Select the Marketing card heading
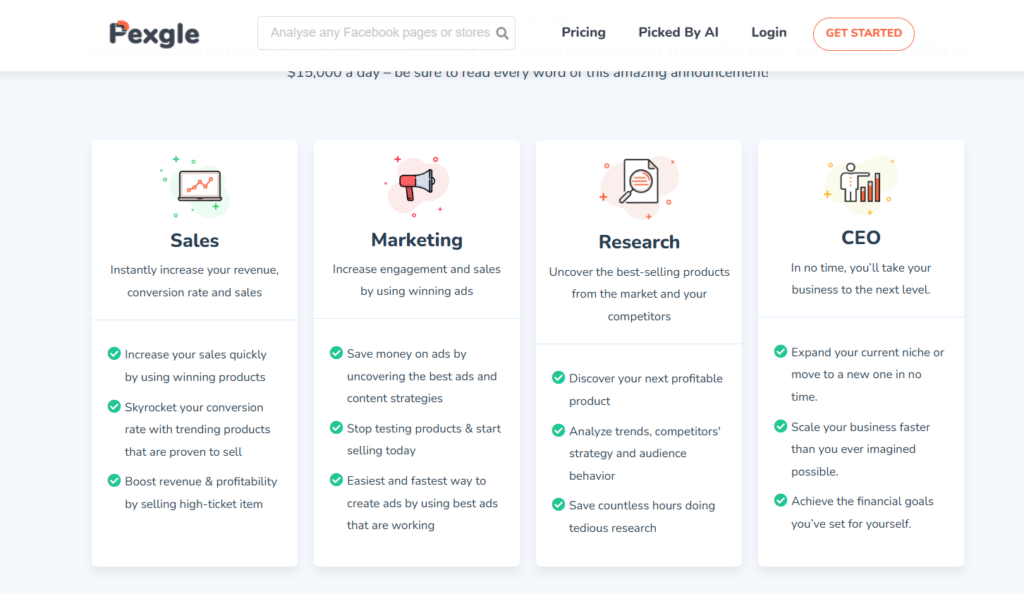Screen dimensions: 1024x594 (x=416, y=240)
